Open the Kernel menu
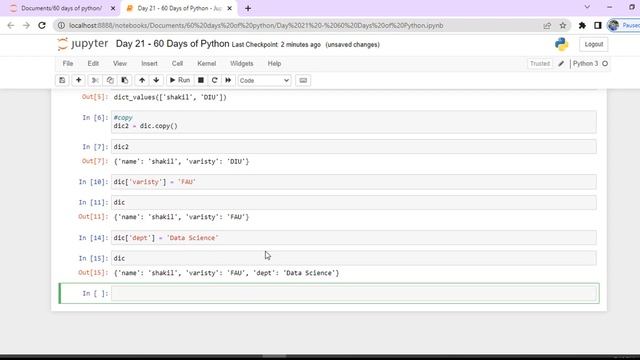The width and height of the screenshot is (640, 360). 207,64
